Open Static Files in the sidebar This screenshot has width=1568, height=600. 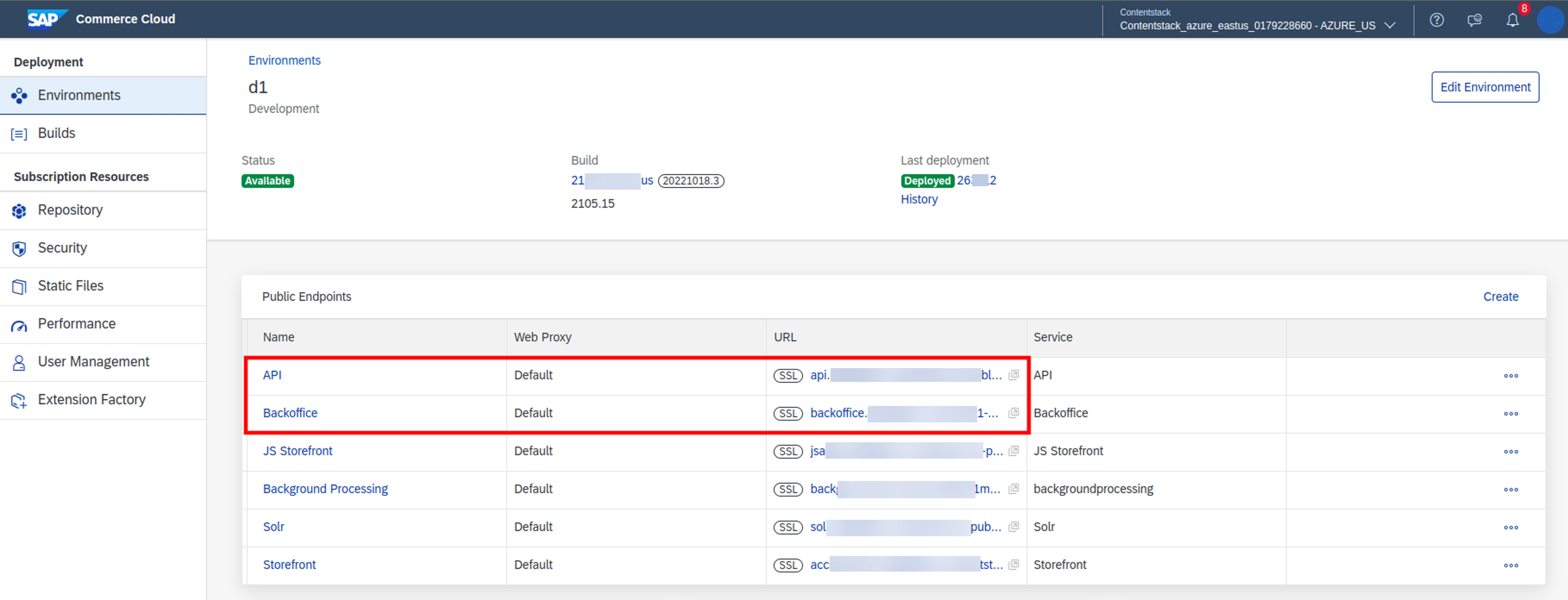(x=103, y=286)
